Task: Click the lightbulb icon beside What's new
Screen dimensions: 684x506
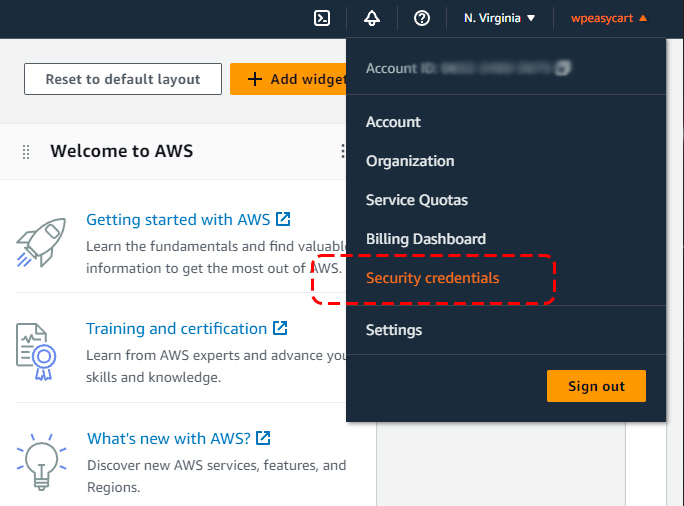Action: tap(41, 462)
